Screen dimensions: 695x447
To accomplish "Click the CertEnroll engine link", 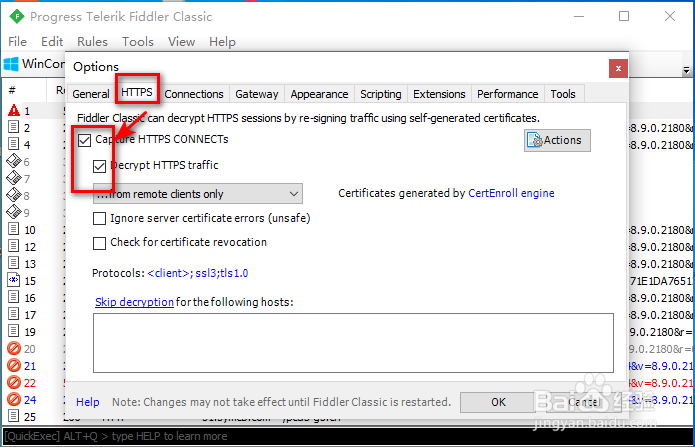I will (511, 193).
